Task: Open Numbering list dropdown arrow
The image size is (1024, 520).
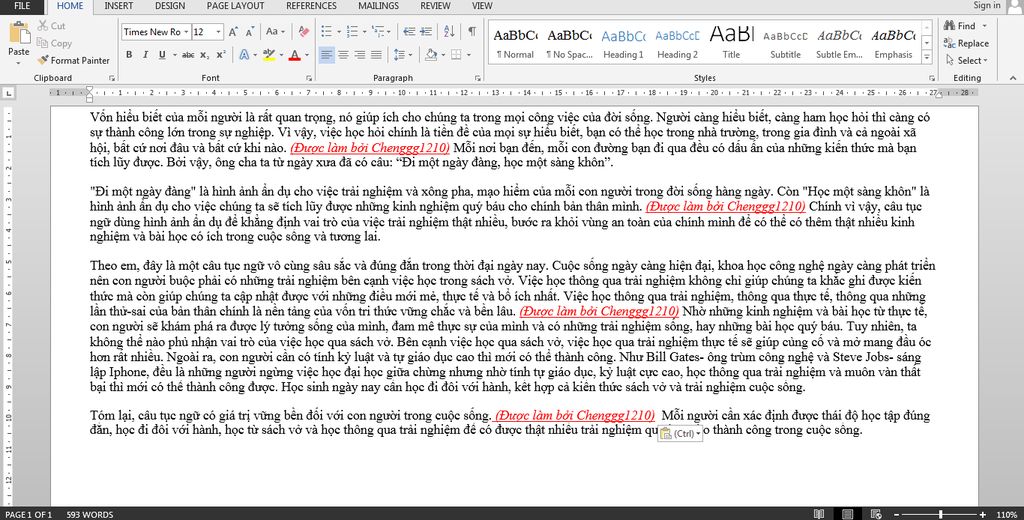Action: point(364,31)
